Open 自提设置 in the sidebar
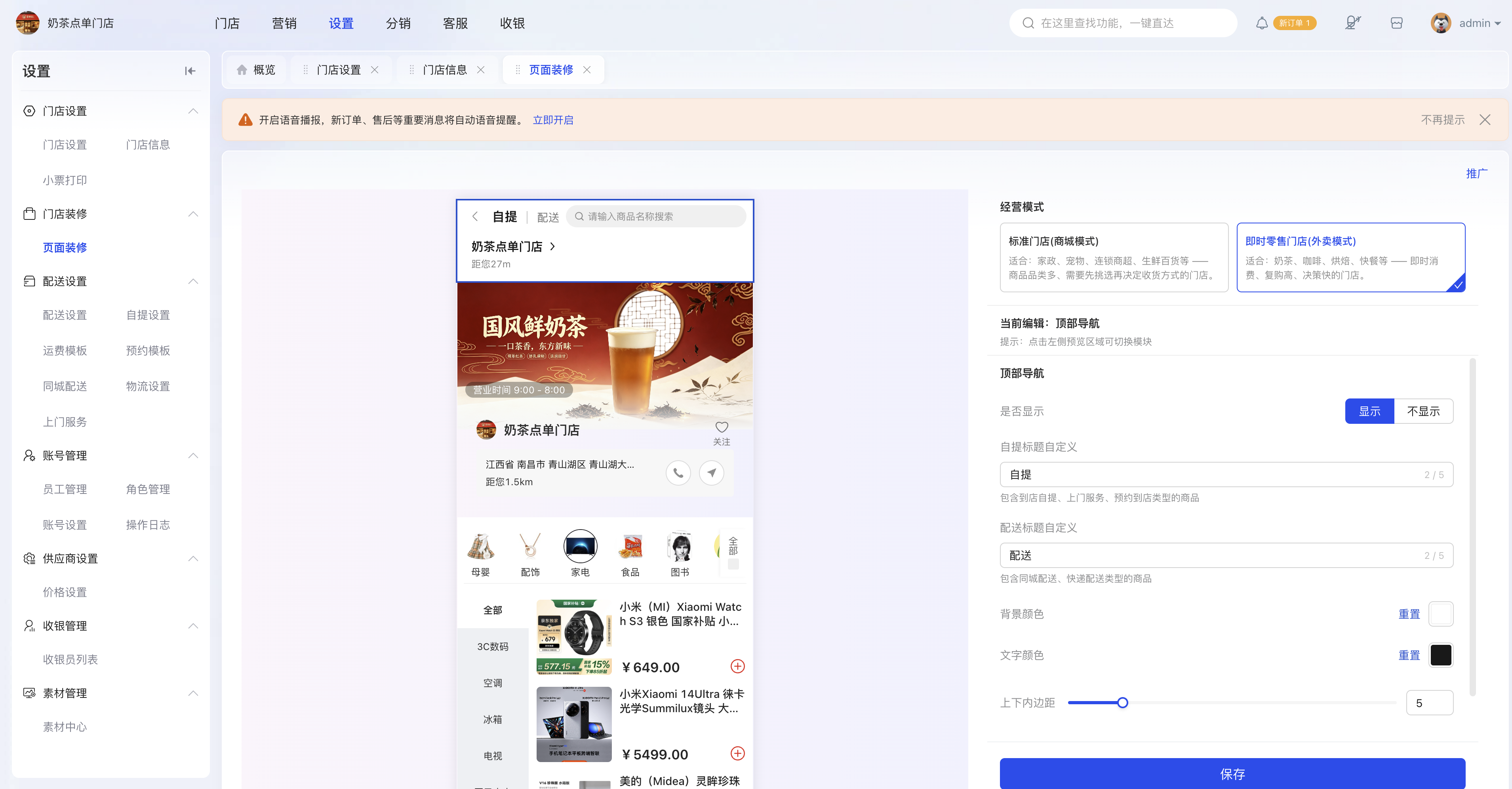This screenshot has width=1512, height=789. (148, 315)
